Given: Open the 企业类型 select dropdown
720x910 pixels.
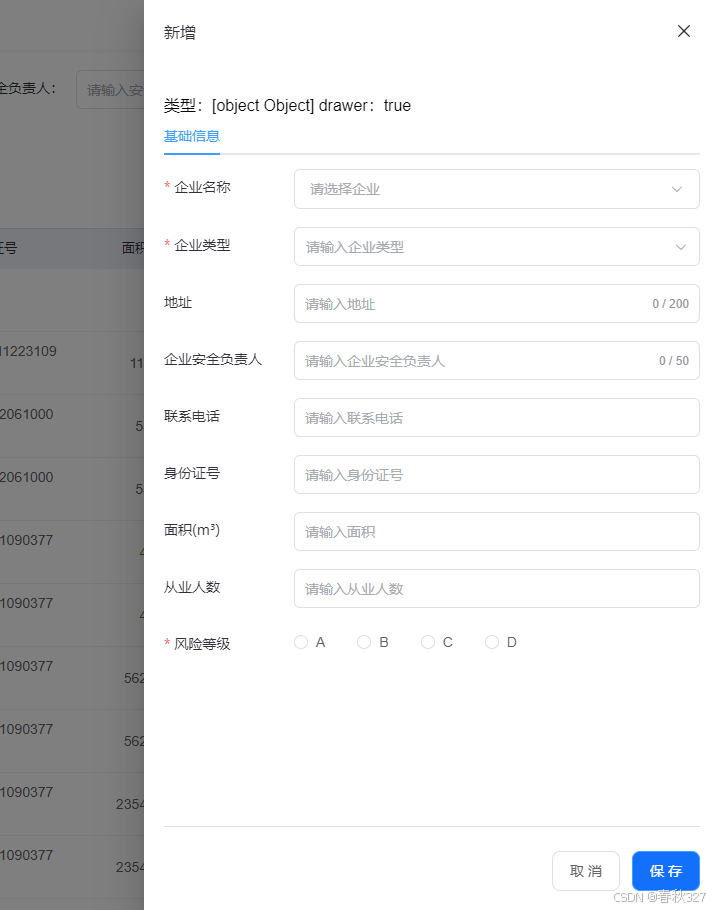Looking at the screenshot, I should click(x=497, y=247).
